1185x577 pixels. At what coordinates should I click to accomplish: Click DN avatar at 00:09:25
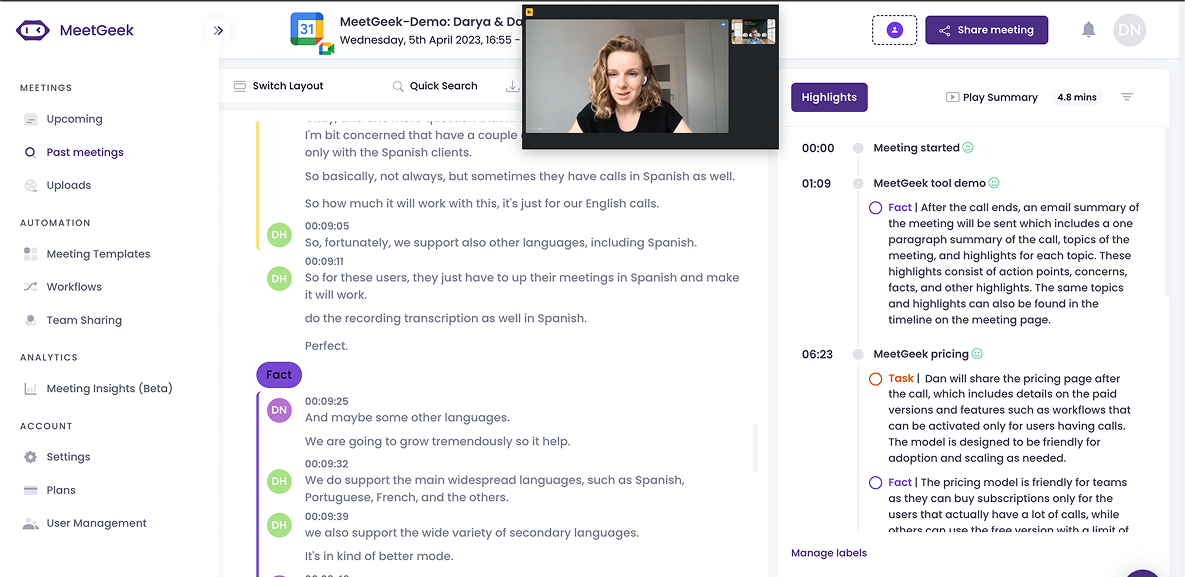pyautogui.click(x=280, y=410)
